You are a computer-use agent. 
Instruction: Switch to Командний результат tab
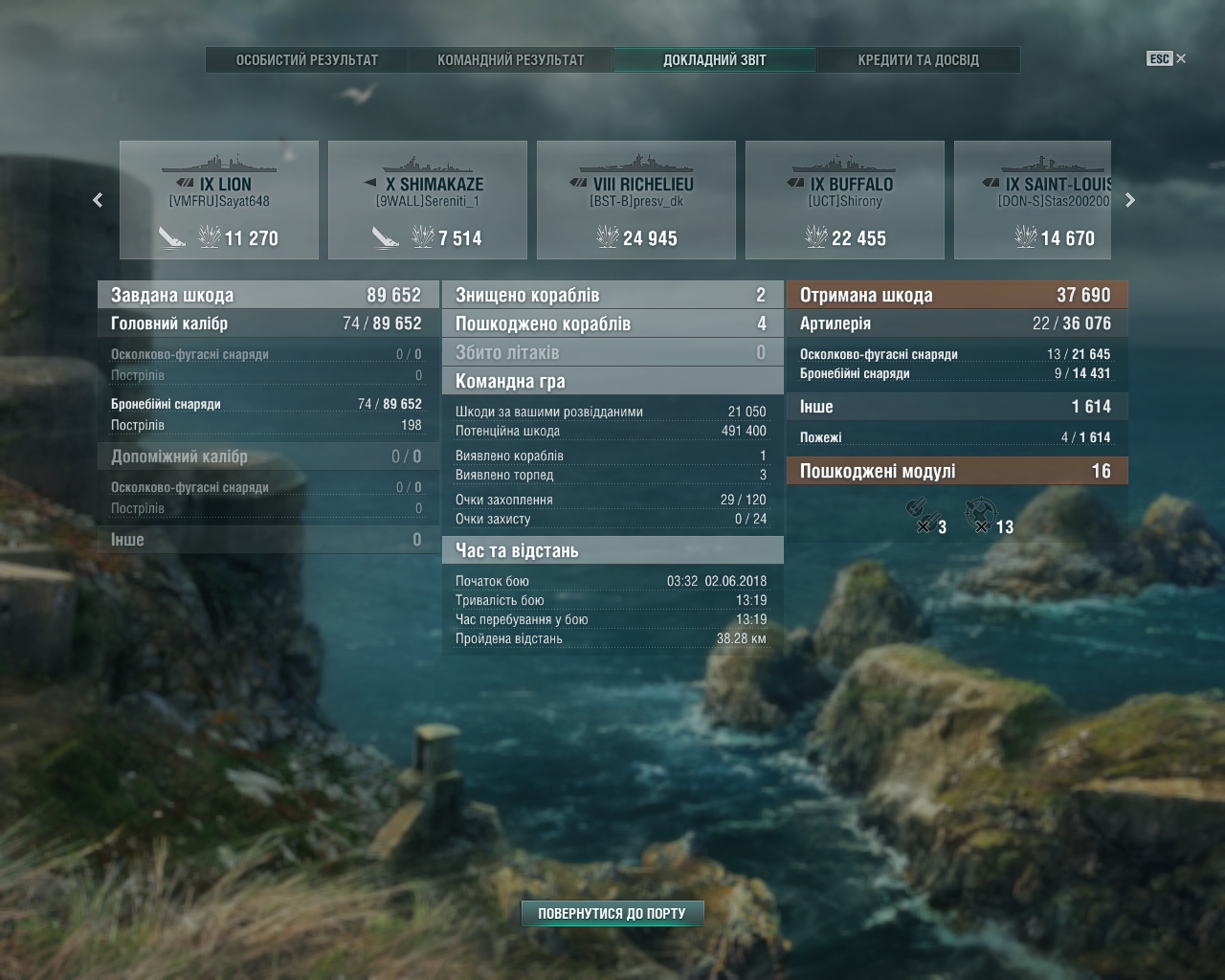pos(511,59)
